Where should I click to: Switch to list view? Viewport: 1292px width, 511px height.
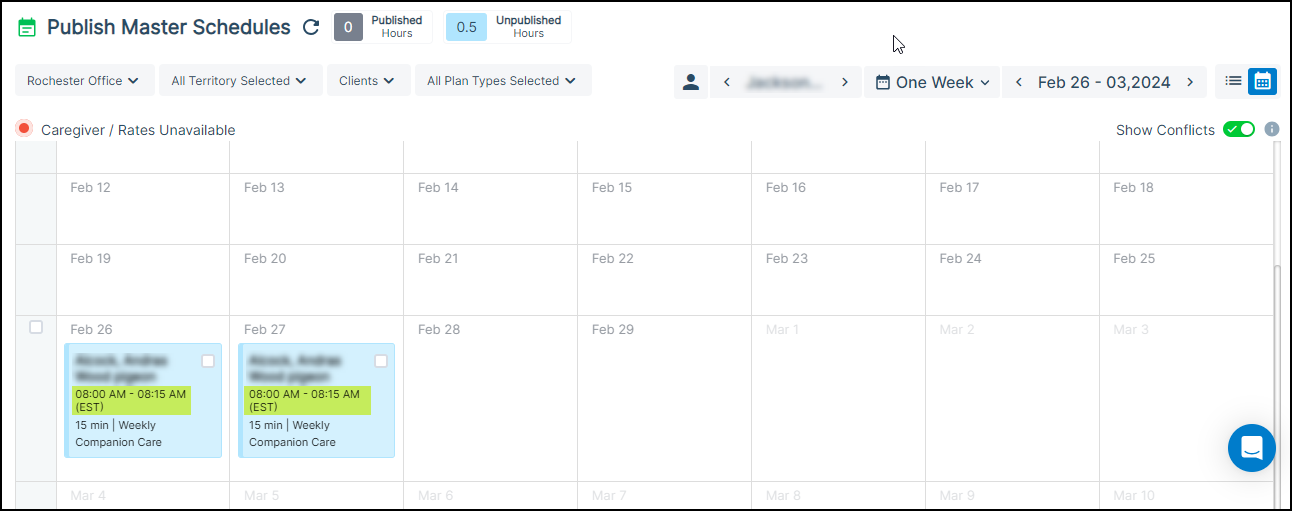point(1233,81)
